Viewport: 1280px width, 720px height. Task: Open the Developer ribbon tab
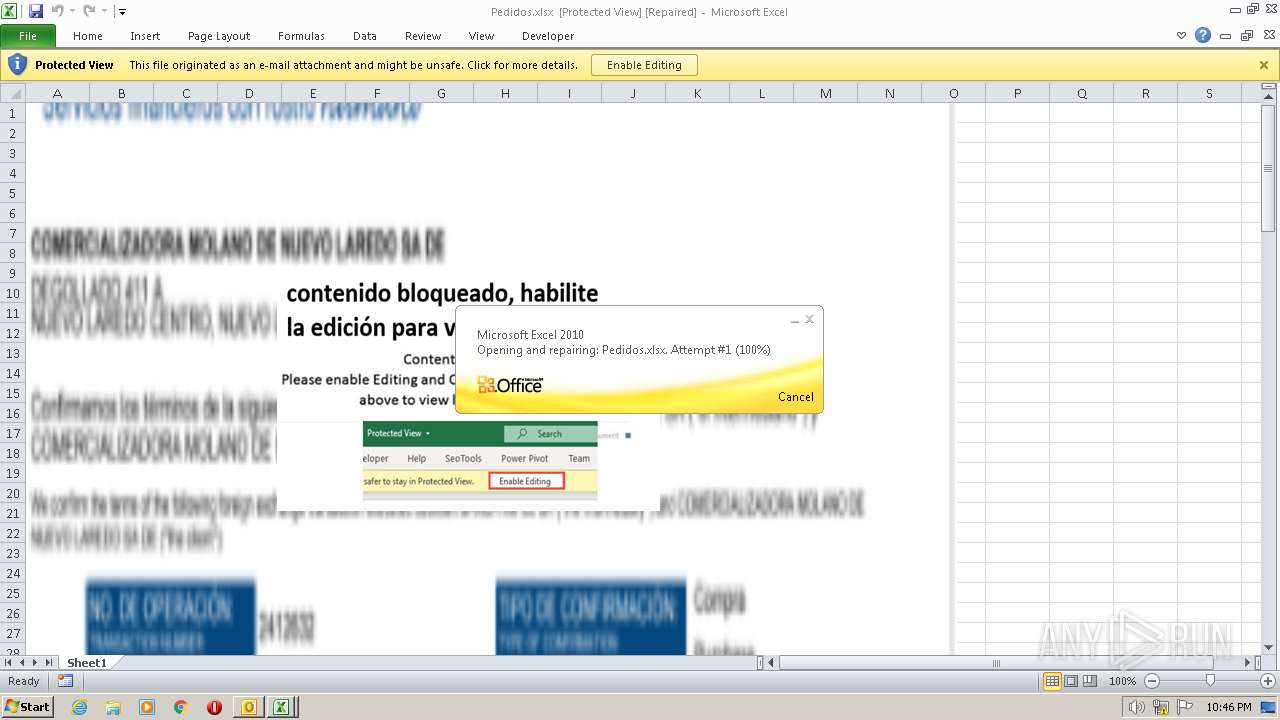[x=548, y=36]
